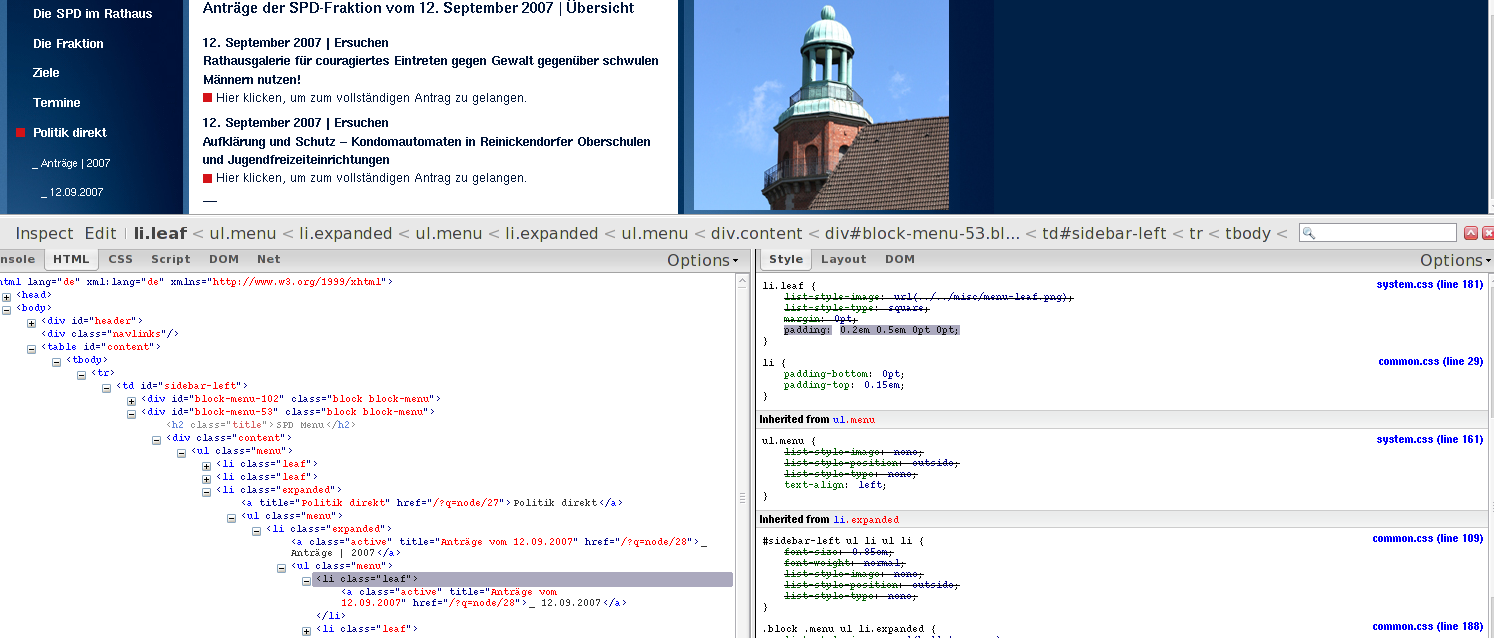Switch to the CSS tab
The height and width of the screenshot is (638, 1494).
pos(120,259)
